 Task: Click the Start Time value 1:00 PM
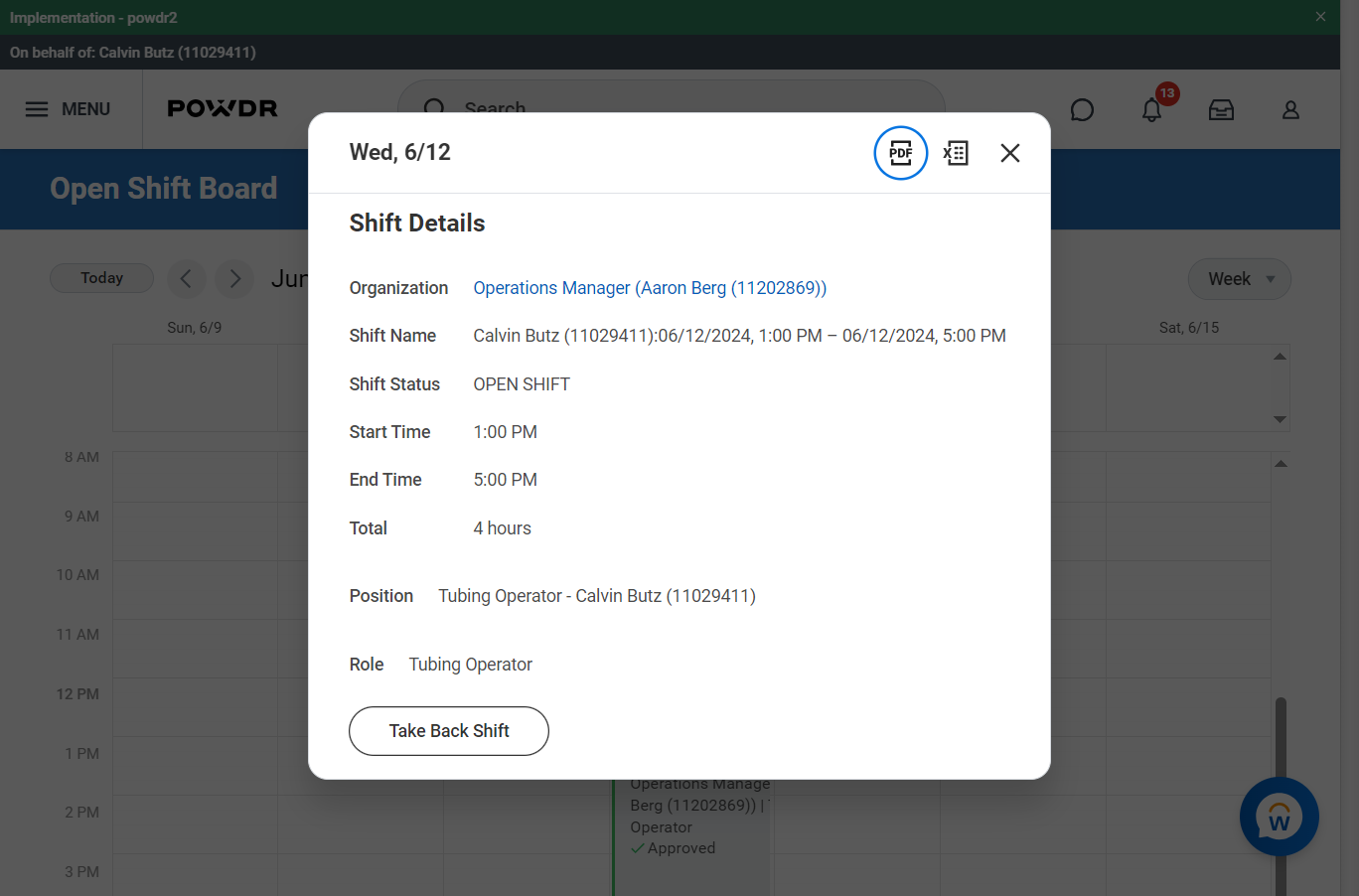click(x=505, y=432)
